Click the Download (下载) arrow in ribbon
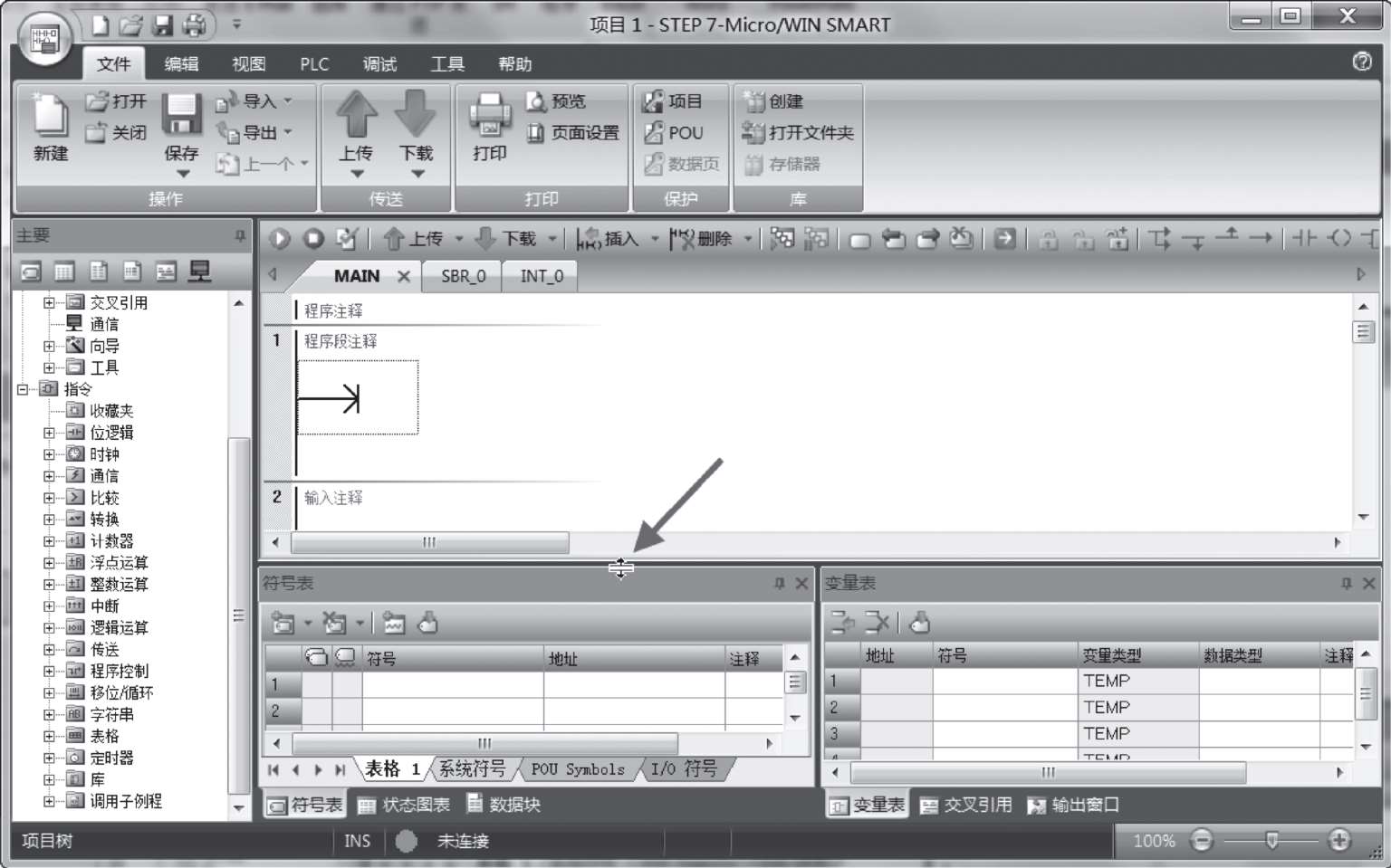The height and width of the screenshot is (868, 1391). pos(416,114)
